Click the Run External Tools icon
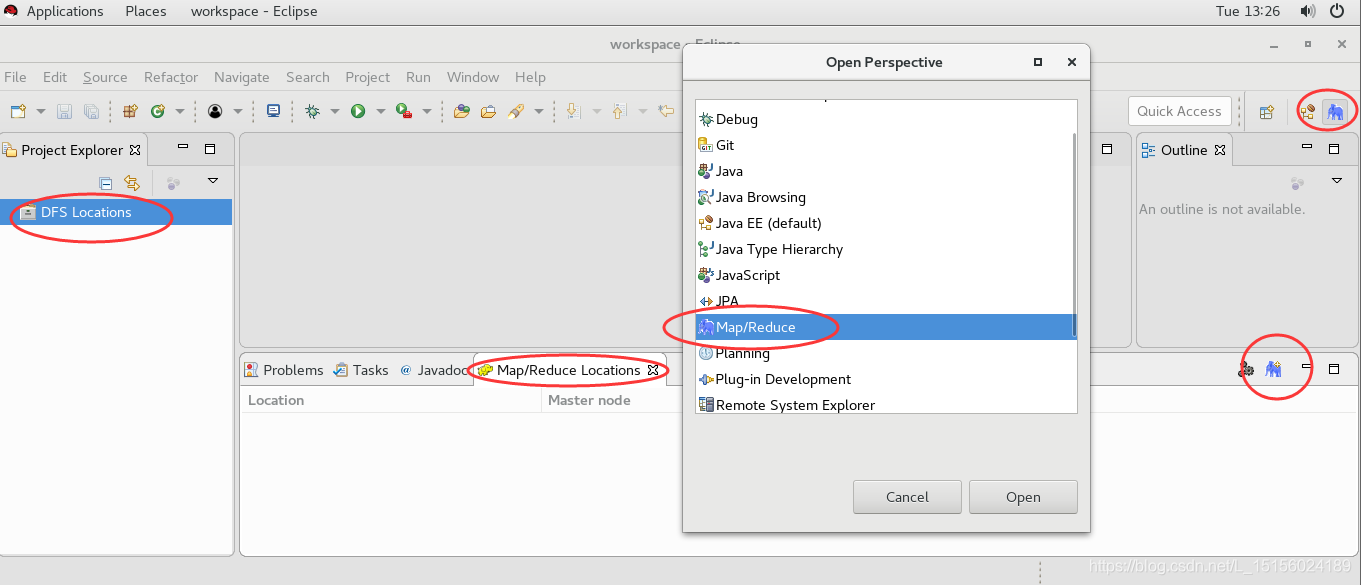1361x585 pixels. tap(404, 112)
